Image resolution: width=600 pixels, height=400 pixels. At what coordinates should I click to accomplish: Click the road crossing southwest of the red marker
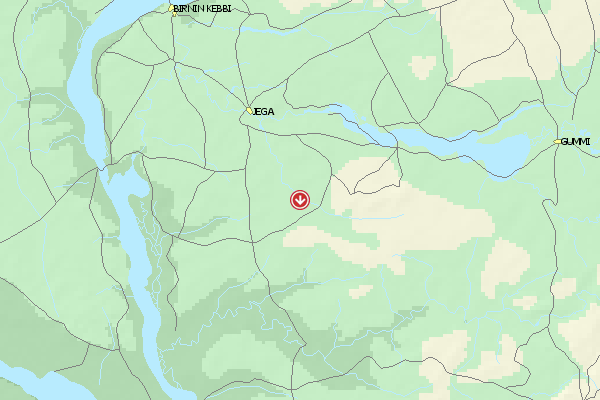(x=253, y=242)
